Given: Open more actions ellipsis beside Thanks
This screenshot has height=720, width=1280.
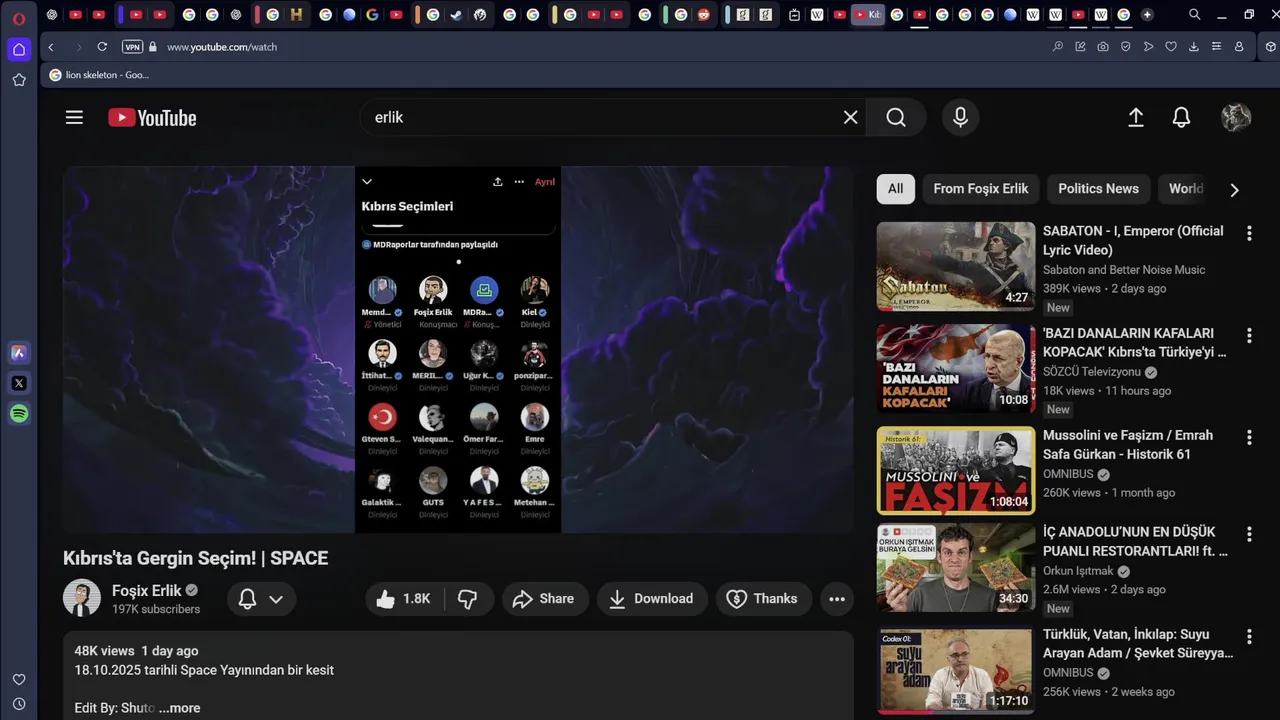Looking at the screenshot, I should tap(837, 599).
